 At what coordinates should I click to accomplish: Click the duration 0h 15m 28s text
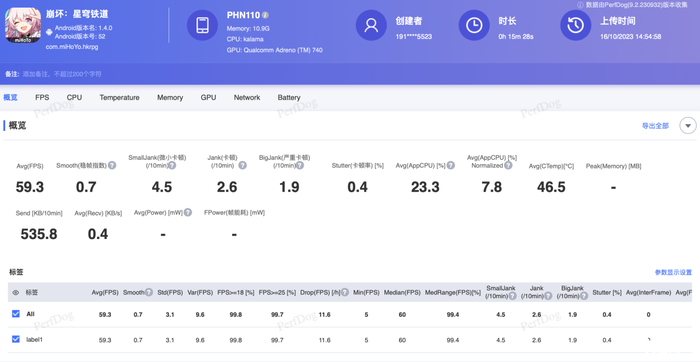516,37
